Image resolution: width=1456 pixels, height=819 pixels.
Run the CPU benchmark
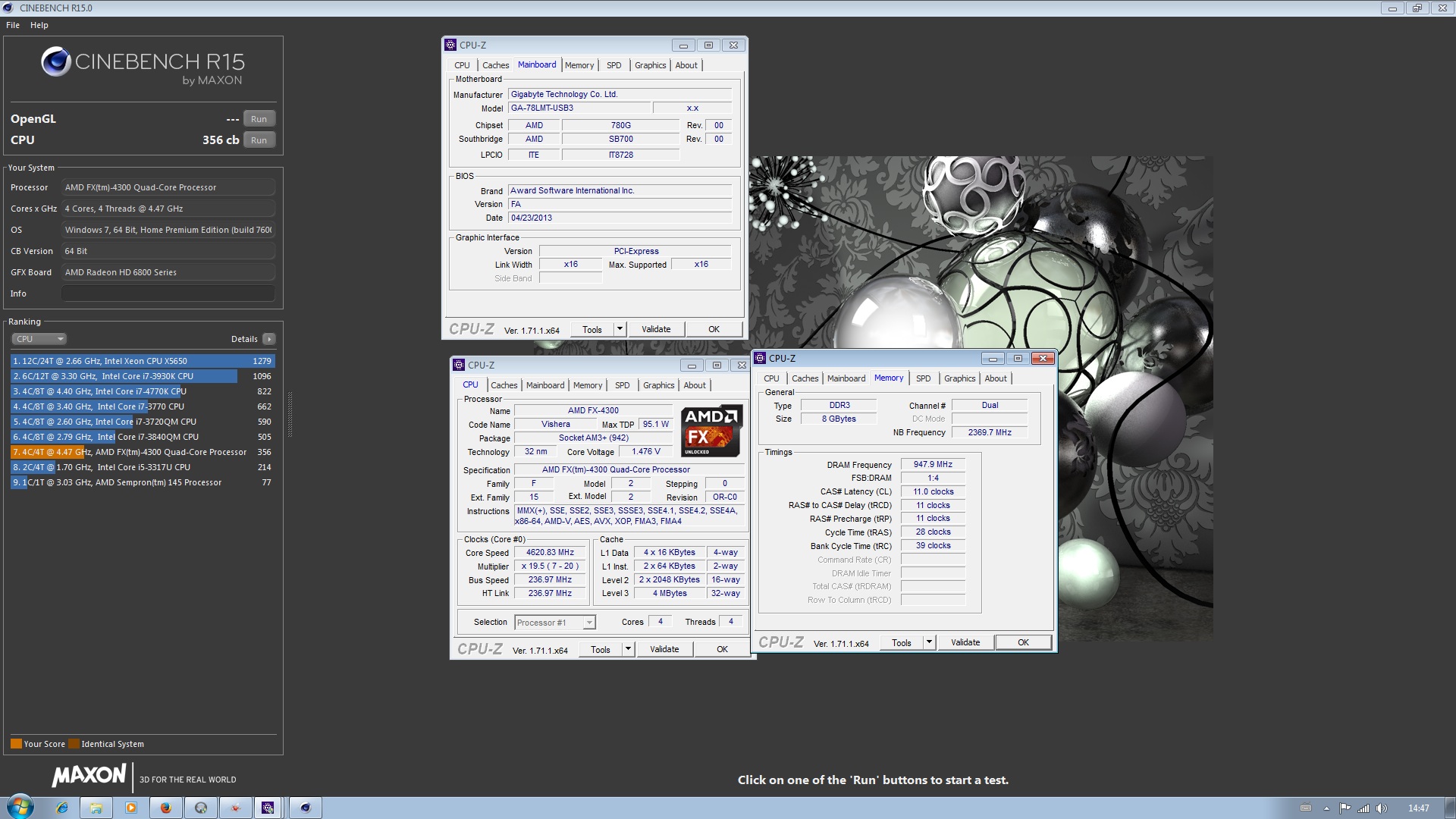259,140
